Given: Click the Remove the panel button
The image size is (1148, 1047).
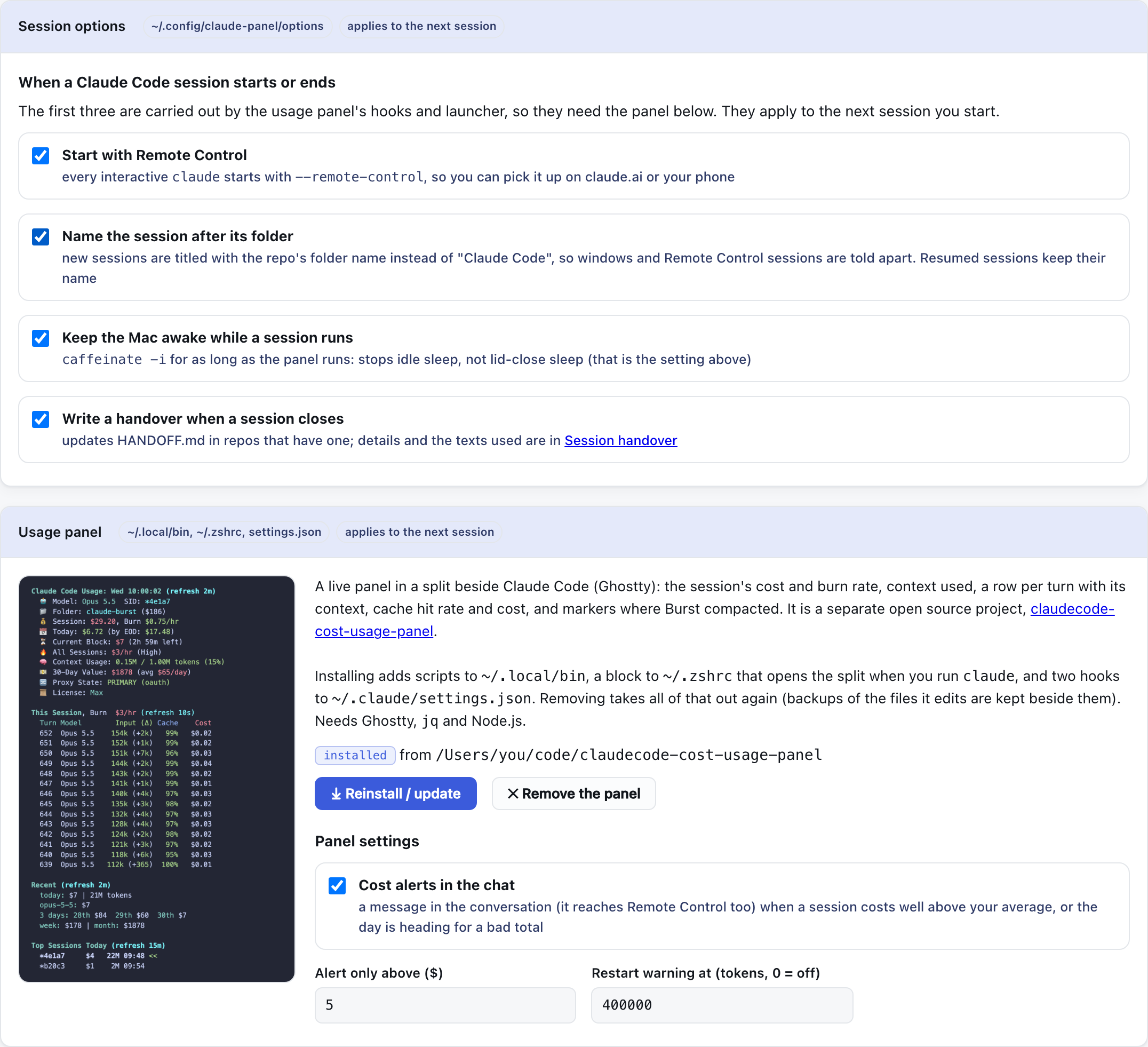Looking at the screenshot, I should click(573, 794).
